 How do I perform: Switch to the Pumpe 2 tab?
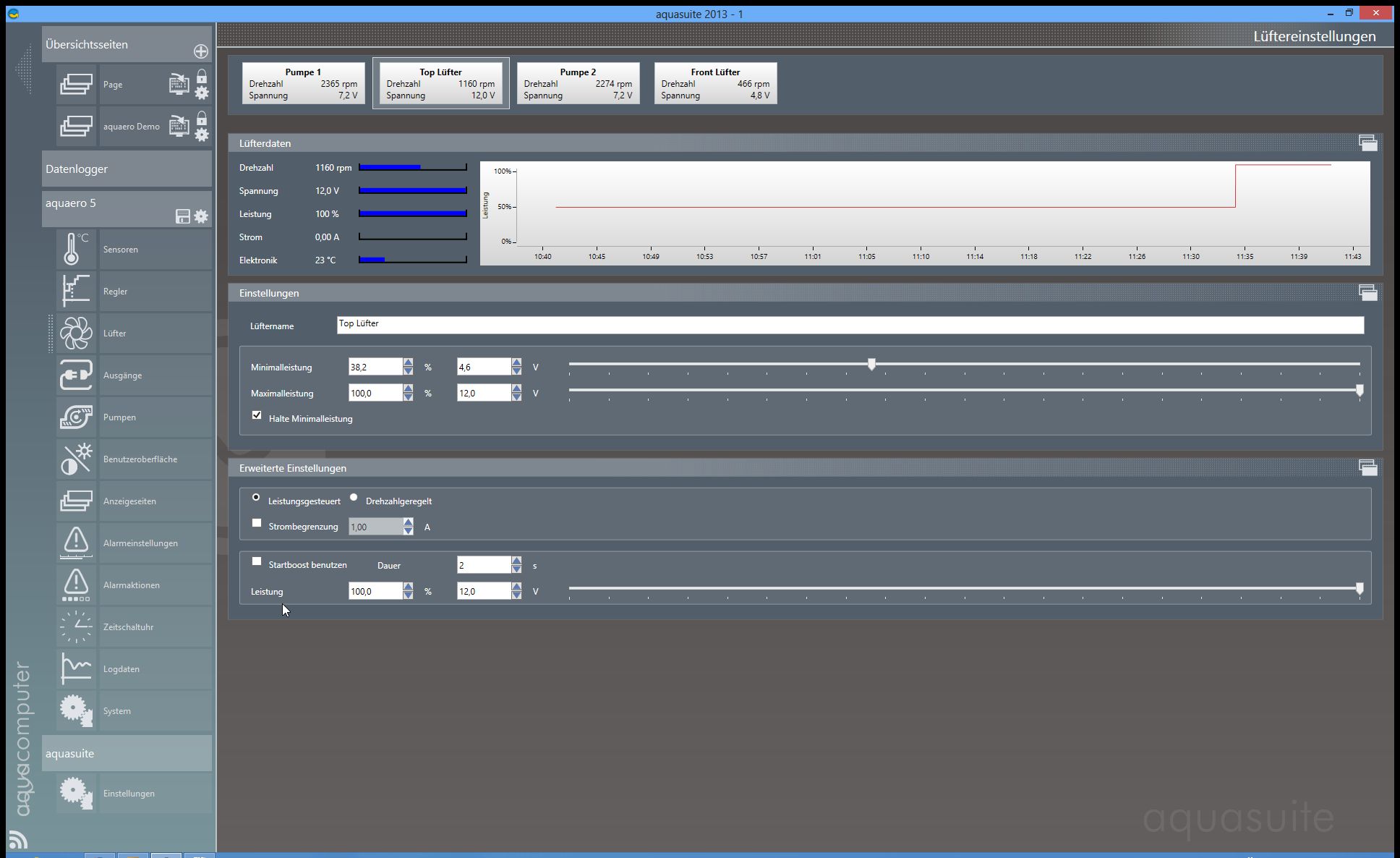tap(578, 83)
